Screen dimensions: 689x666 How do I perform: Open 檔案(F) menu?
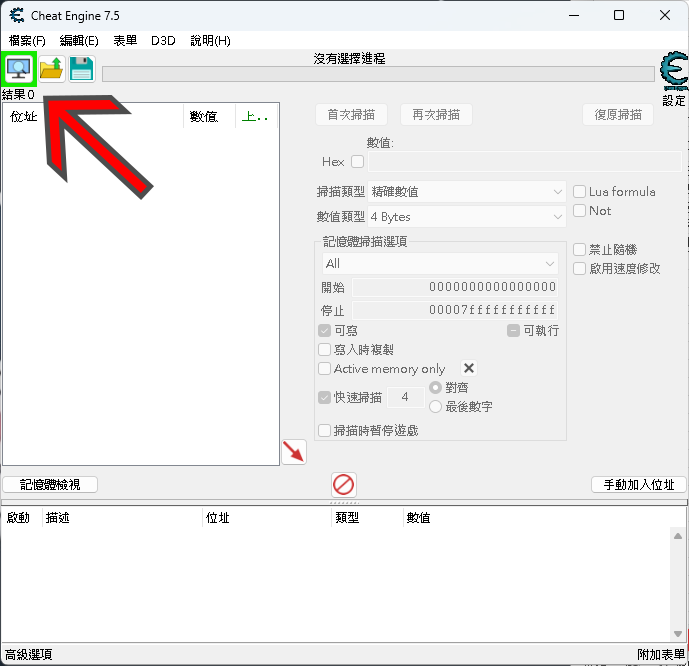coord(27,41)
